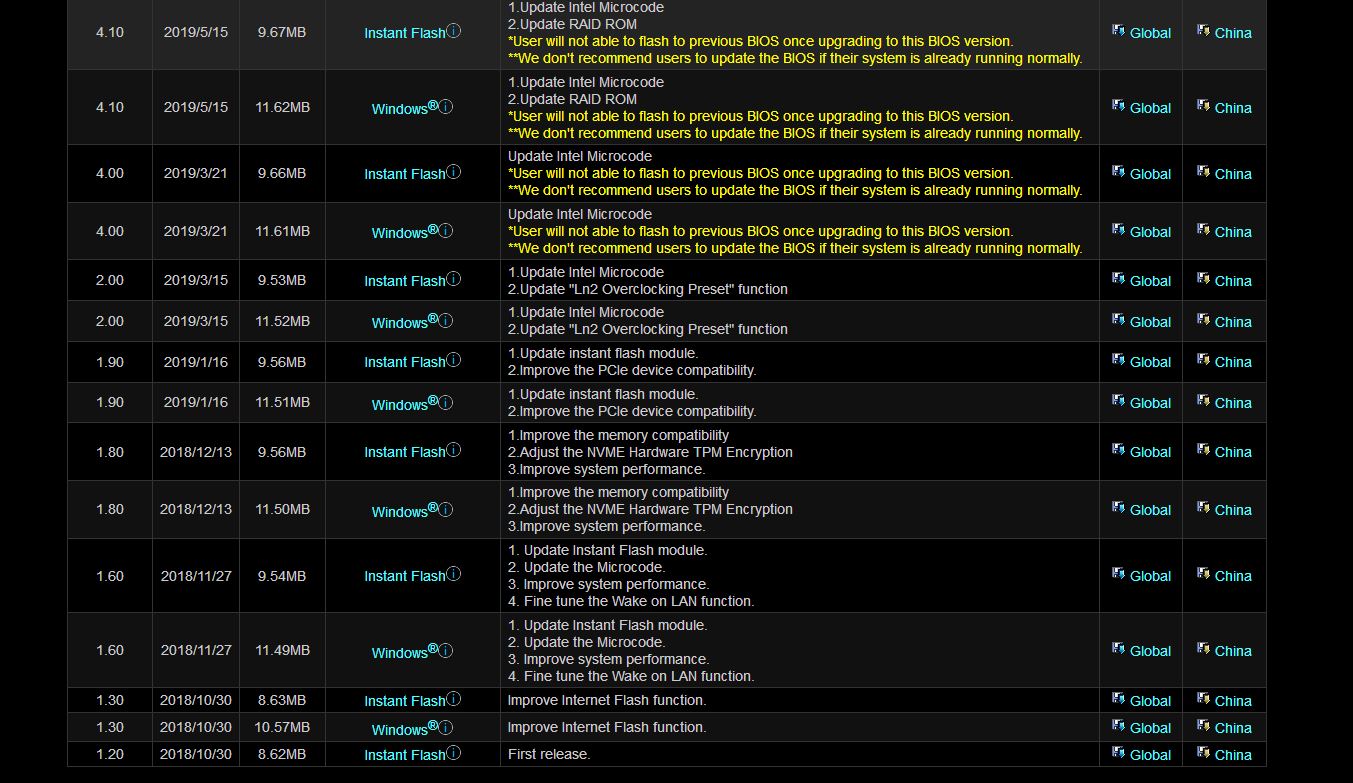Open the Instant Flash link in the First release row
Viewport: 1353px width, 783px height.
tap(404, 755)
